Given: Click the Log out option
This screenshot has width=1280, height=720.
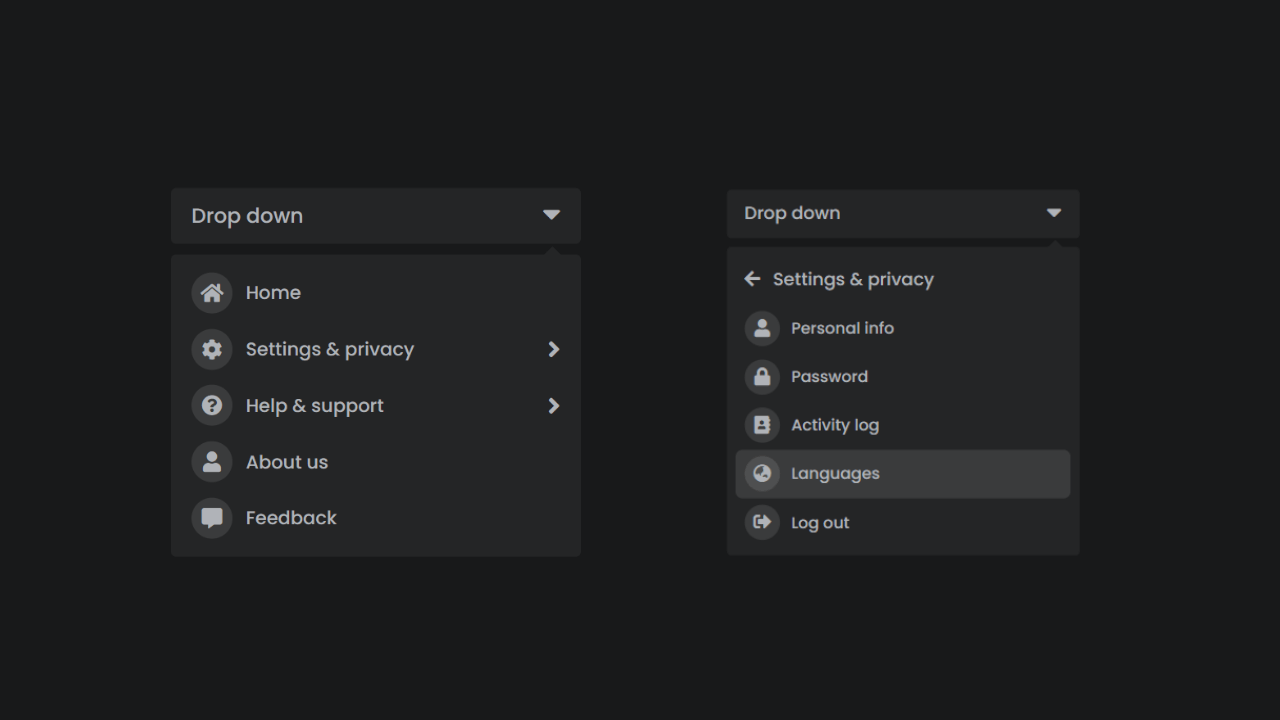Looking at the screenshot, I should point(820,522).
